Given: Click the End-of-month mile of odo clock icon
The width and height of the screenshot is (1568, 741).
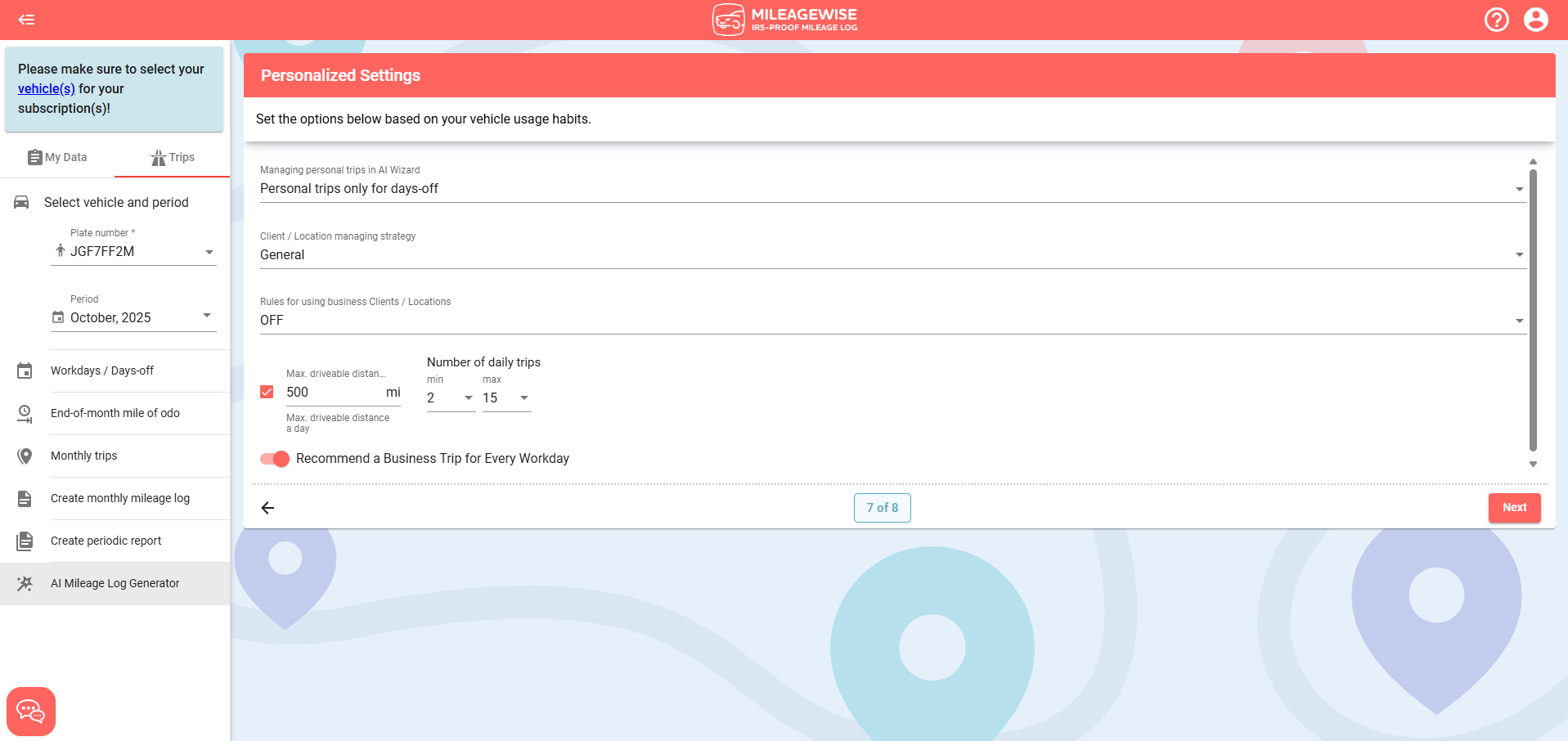Looking at the screenshot, I should click(x=25, y=413).
